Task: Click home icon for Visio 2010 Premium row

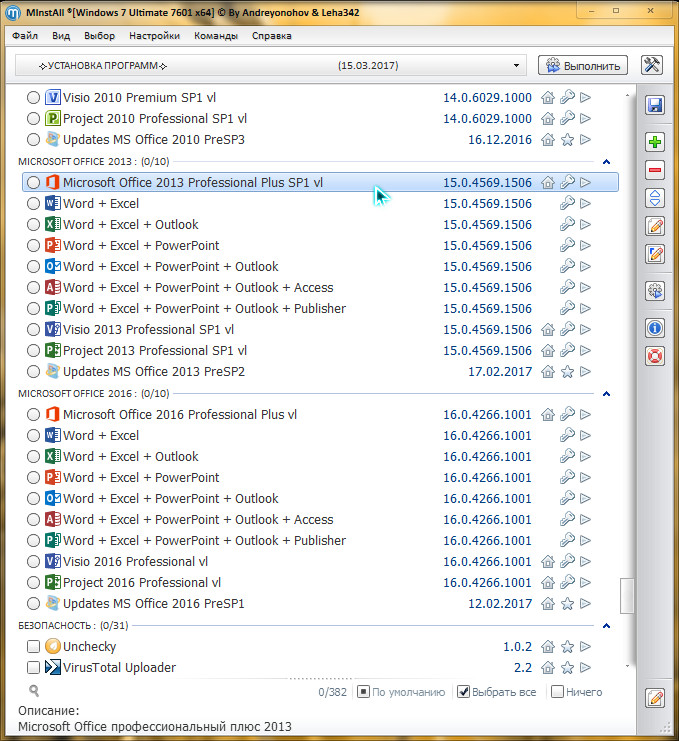Action: coord(548,97)
